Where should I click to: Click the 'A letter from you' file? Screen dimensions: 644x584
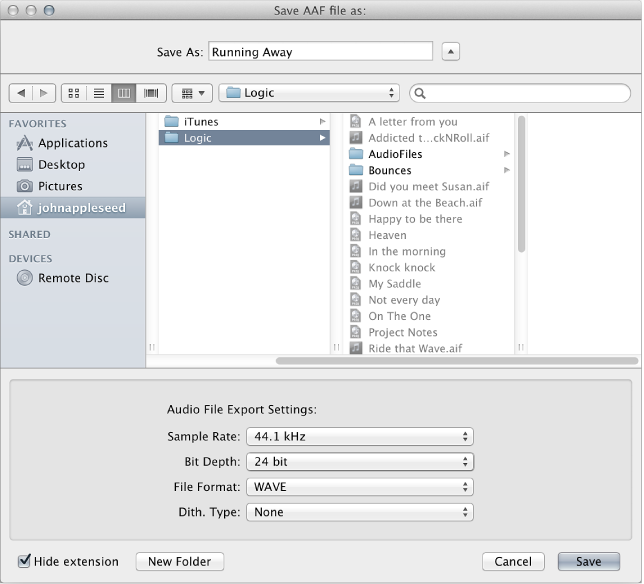(x=429, y=122)
